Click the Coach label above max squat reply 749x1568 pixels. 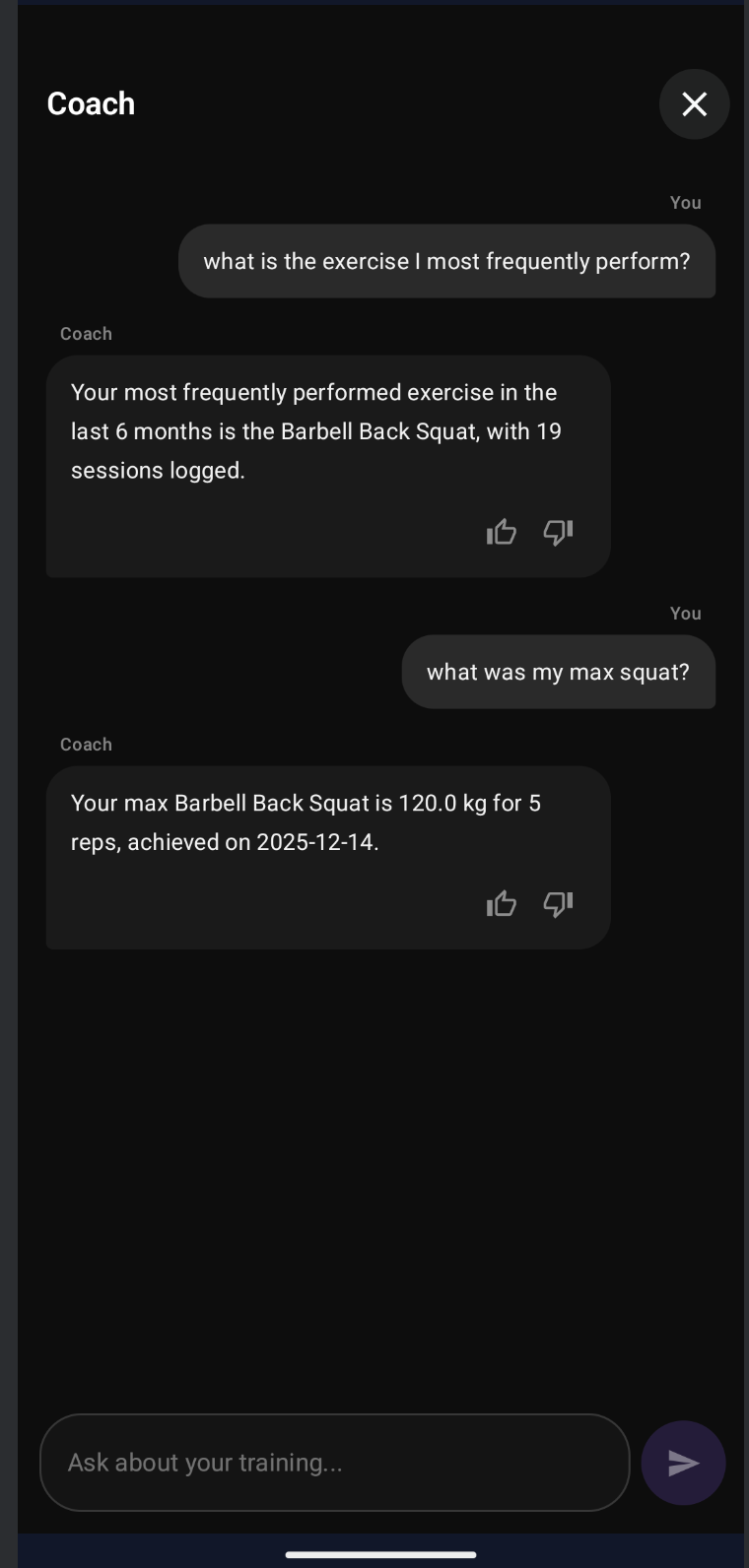[86, 745]
